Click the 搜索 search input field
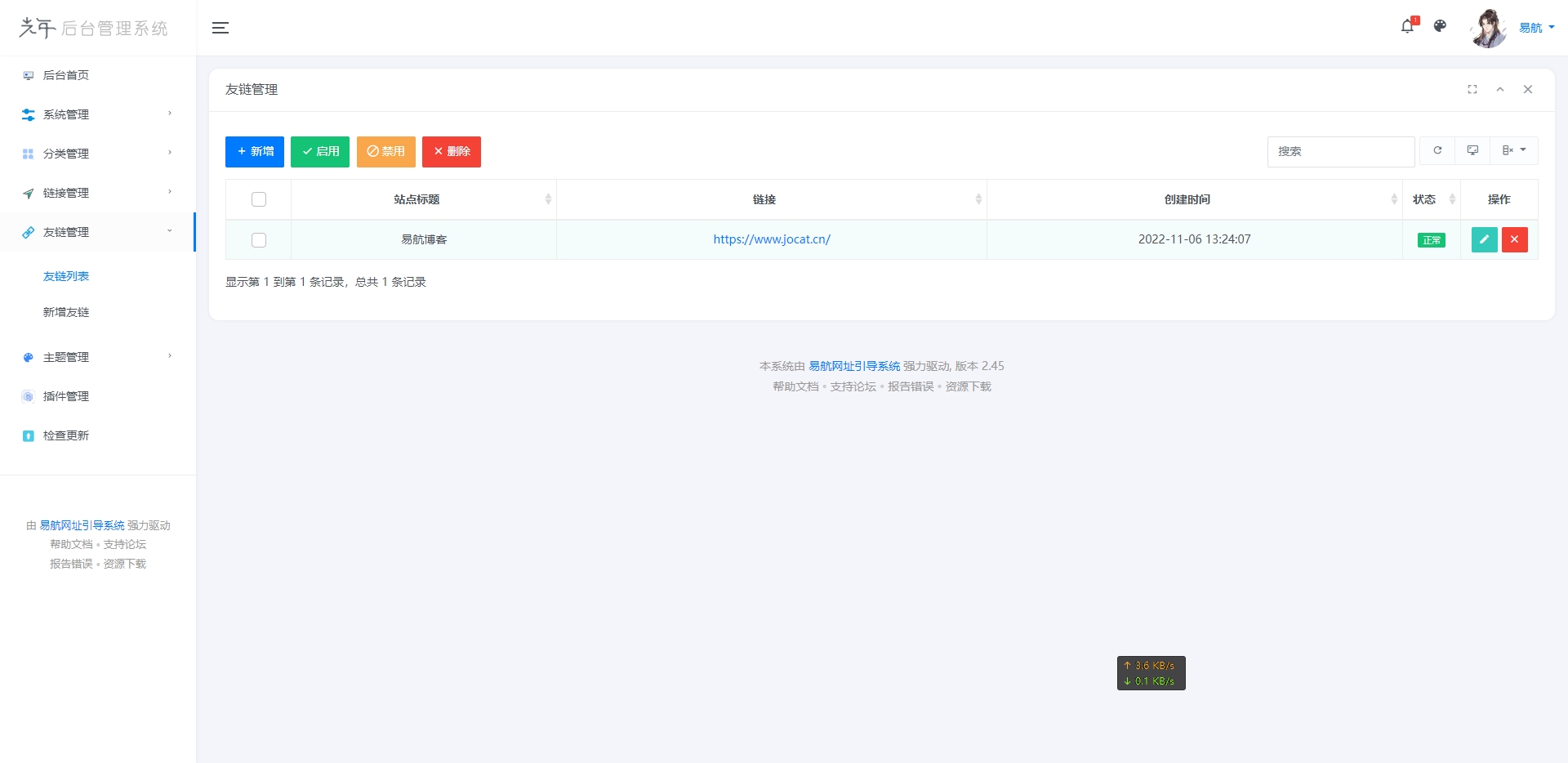The image size is (1568, 763). [x=1340, y=152]
